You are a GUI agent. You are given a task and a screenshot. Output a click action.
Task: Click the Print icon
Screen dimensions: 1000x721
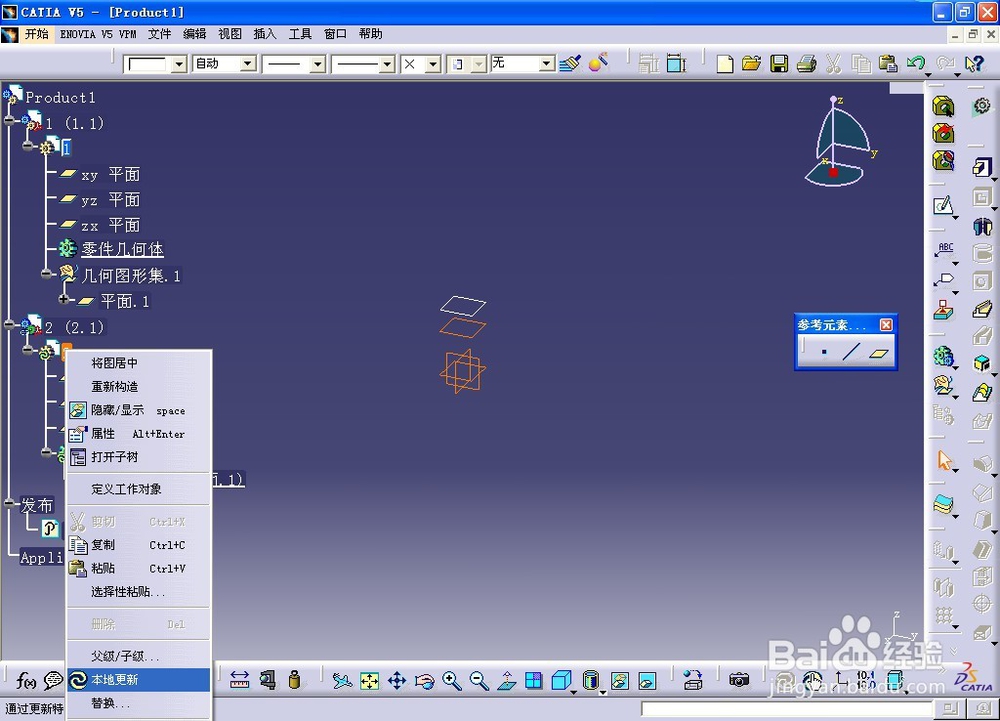coord(806,64)
